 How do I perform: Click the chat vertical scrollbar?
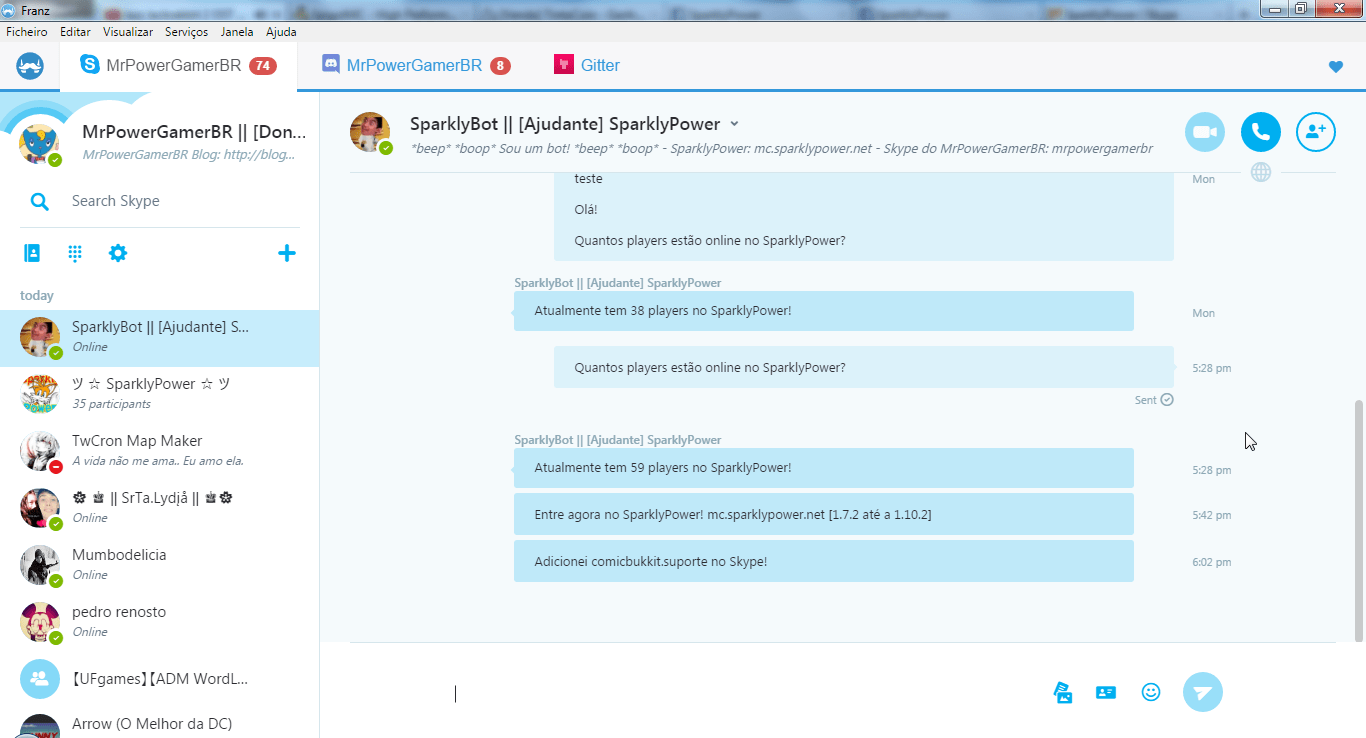point(1358,520)
